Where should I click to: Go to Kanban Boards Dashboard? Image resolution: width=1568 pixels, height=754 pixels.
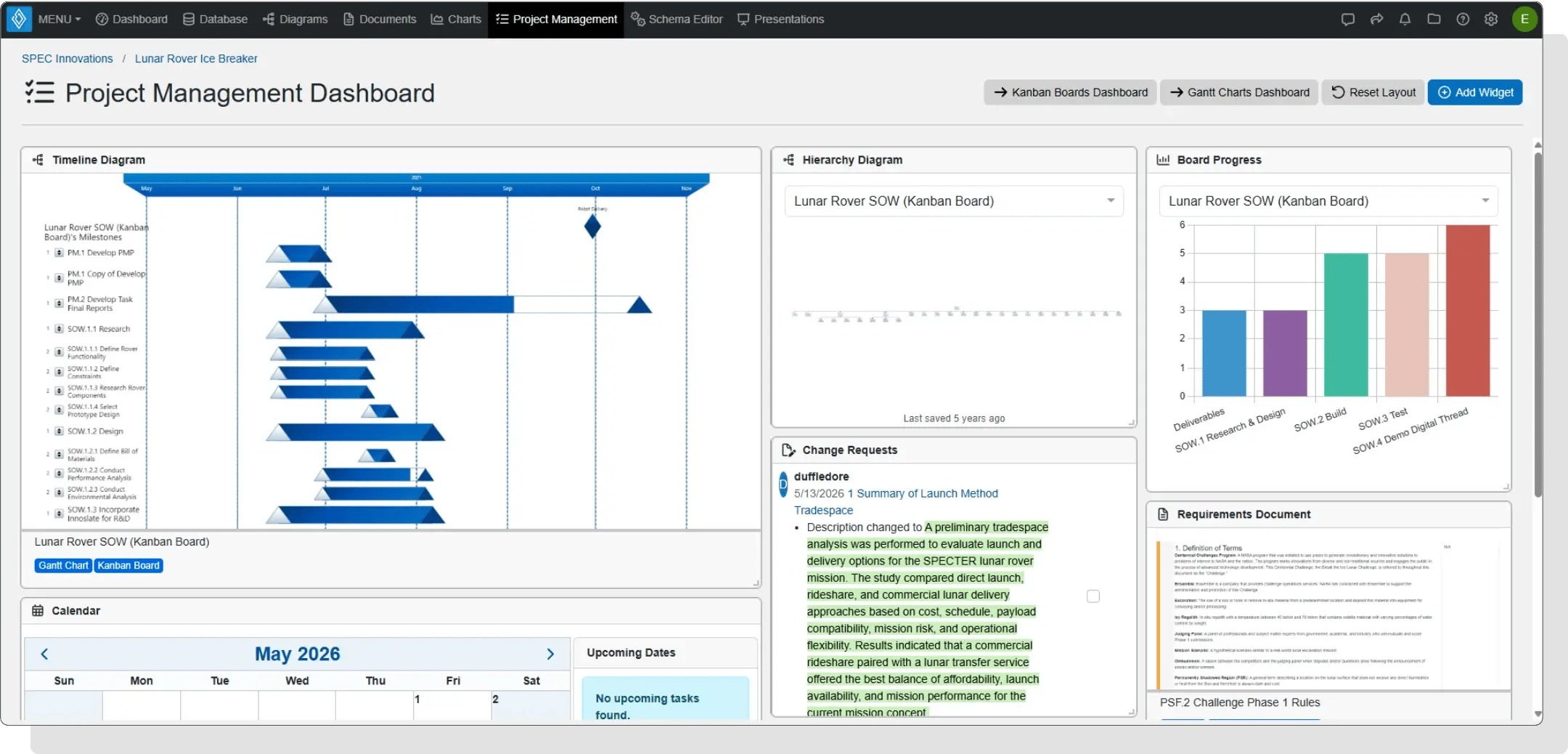pos(1070,92)
